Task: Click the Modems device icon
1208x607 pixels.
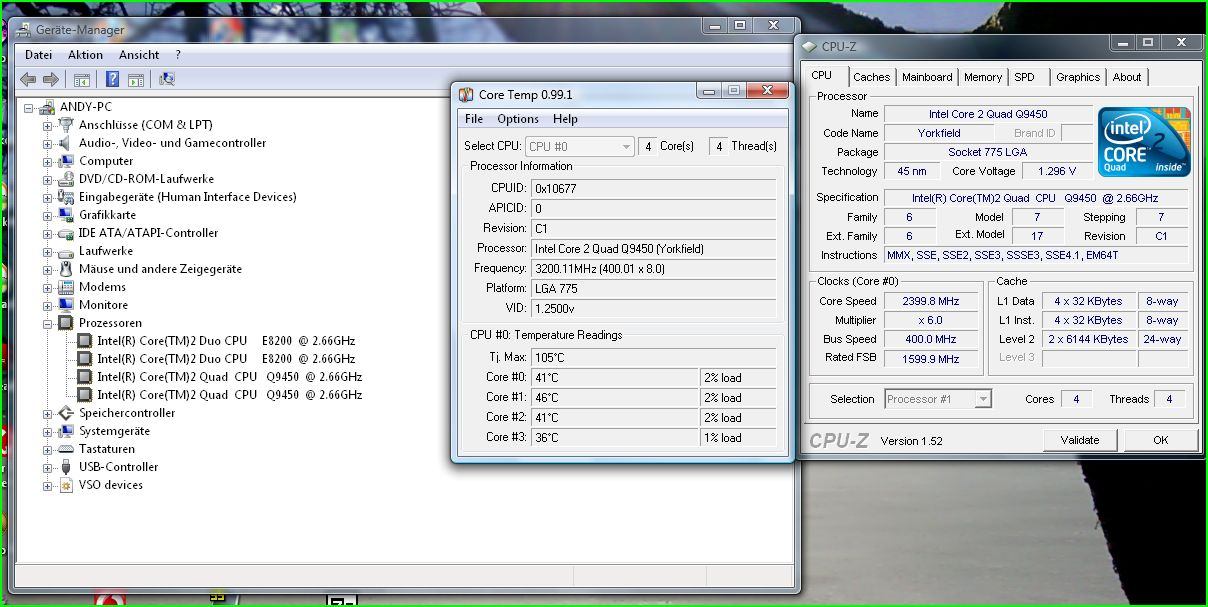Action: [x=66, y=287]
